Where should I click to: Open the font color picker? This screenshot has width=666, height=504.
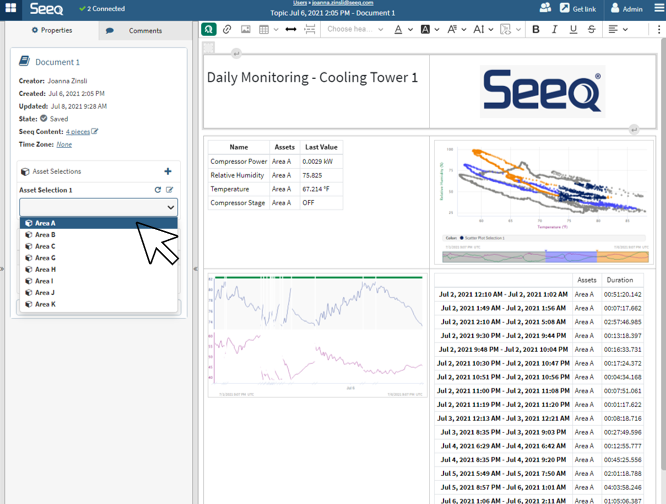click(401, 30)
